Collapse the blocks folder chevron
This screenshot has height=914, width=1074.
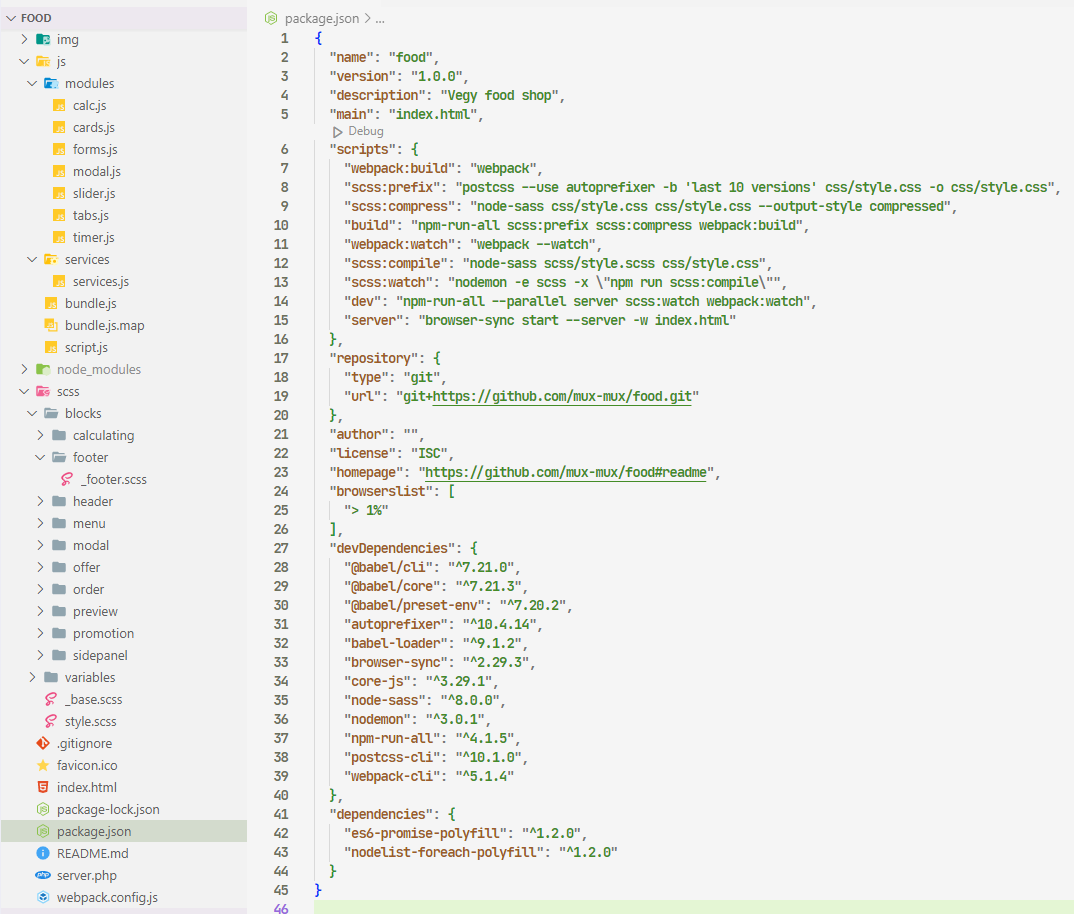click(32, 413)
